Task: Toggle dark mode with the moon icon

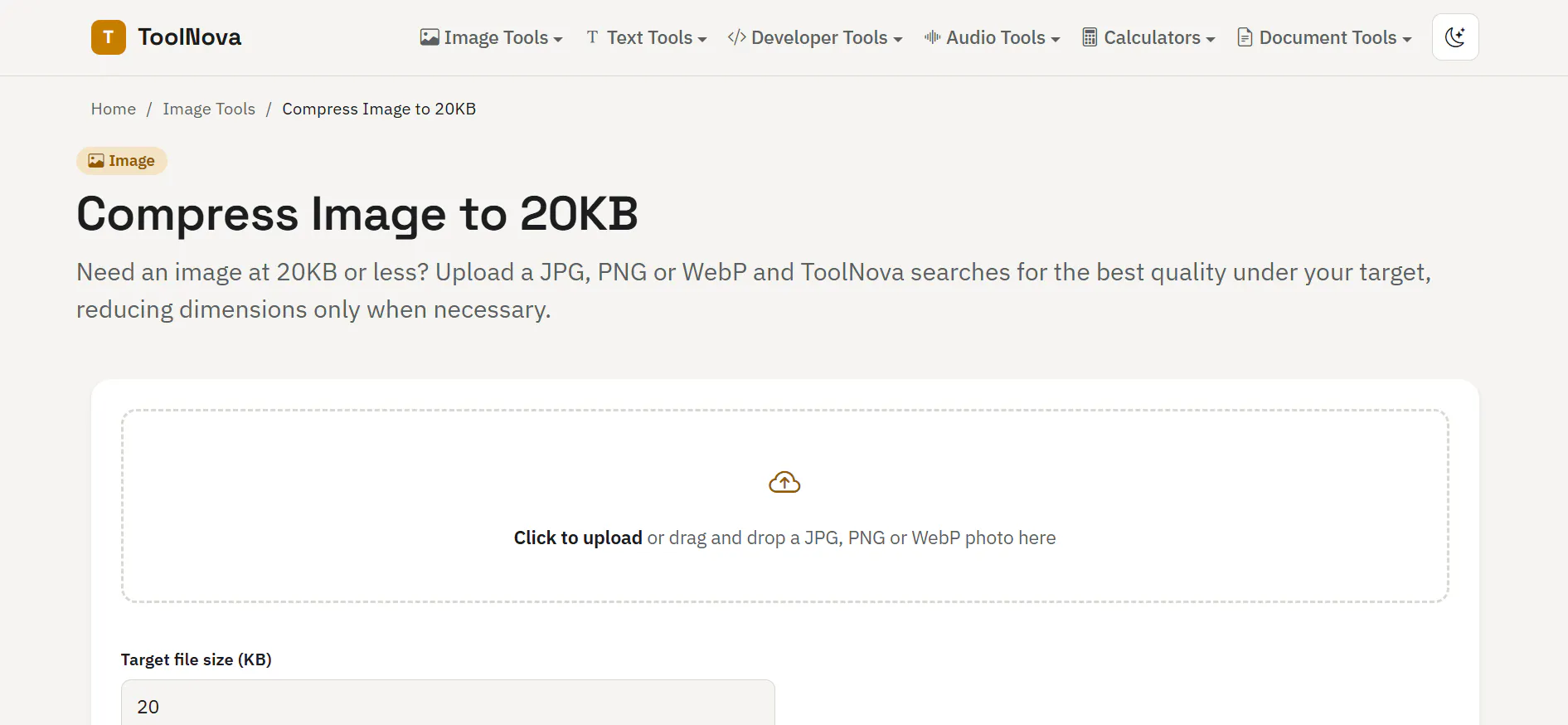Action: pos(1455,37)
